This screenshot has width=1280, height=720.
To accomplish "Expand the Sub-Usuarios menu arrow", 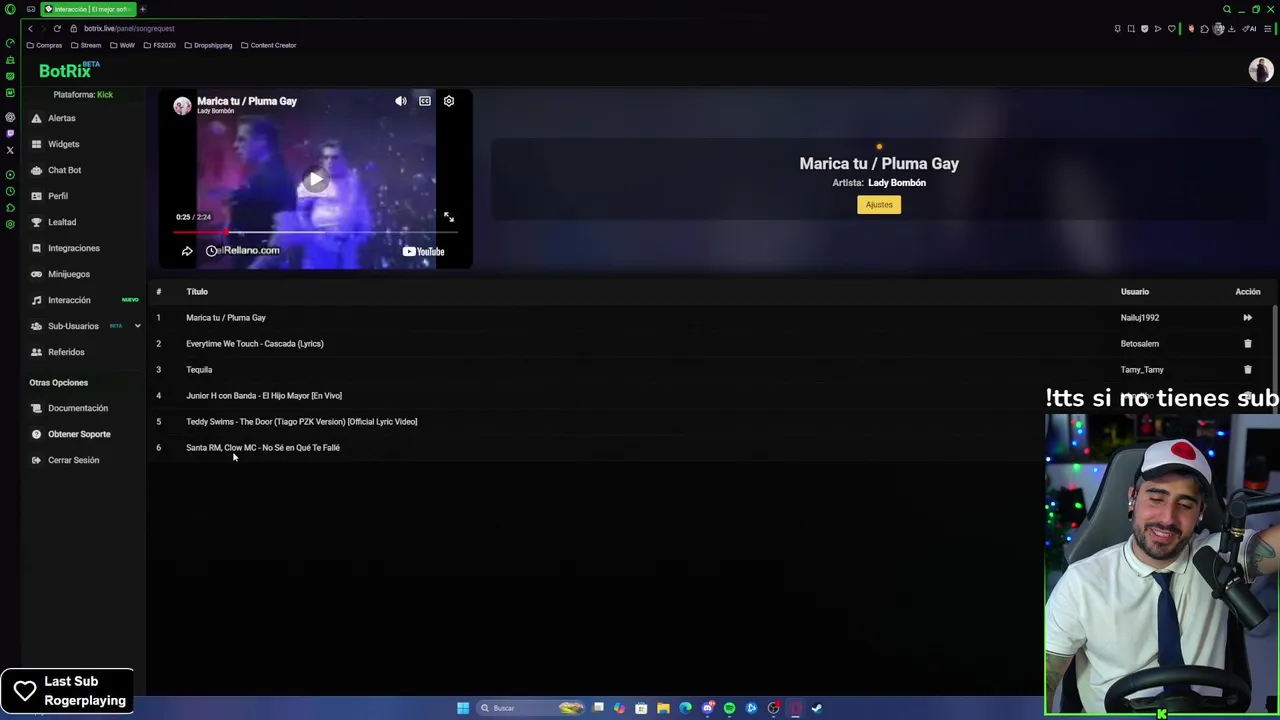I will (x=137, y=326).
